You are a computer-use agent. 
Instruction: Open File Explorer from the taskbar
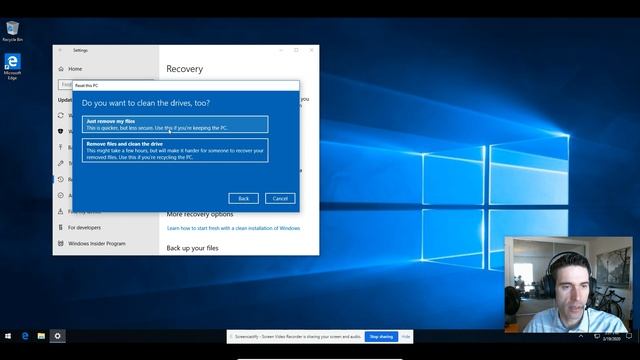pos(41,336)
